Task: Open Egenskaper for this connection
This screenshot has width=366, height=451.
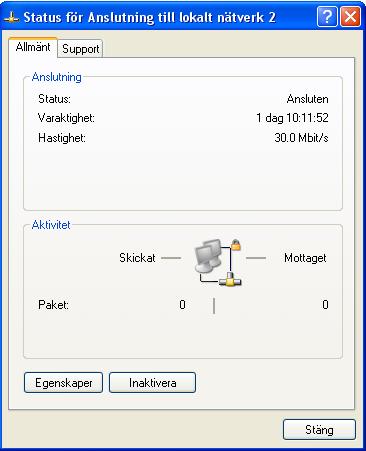Action: (x=63, y=383)
